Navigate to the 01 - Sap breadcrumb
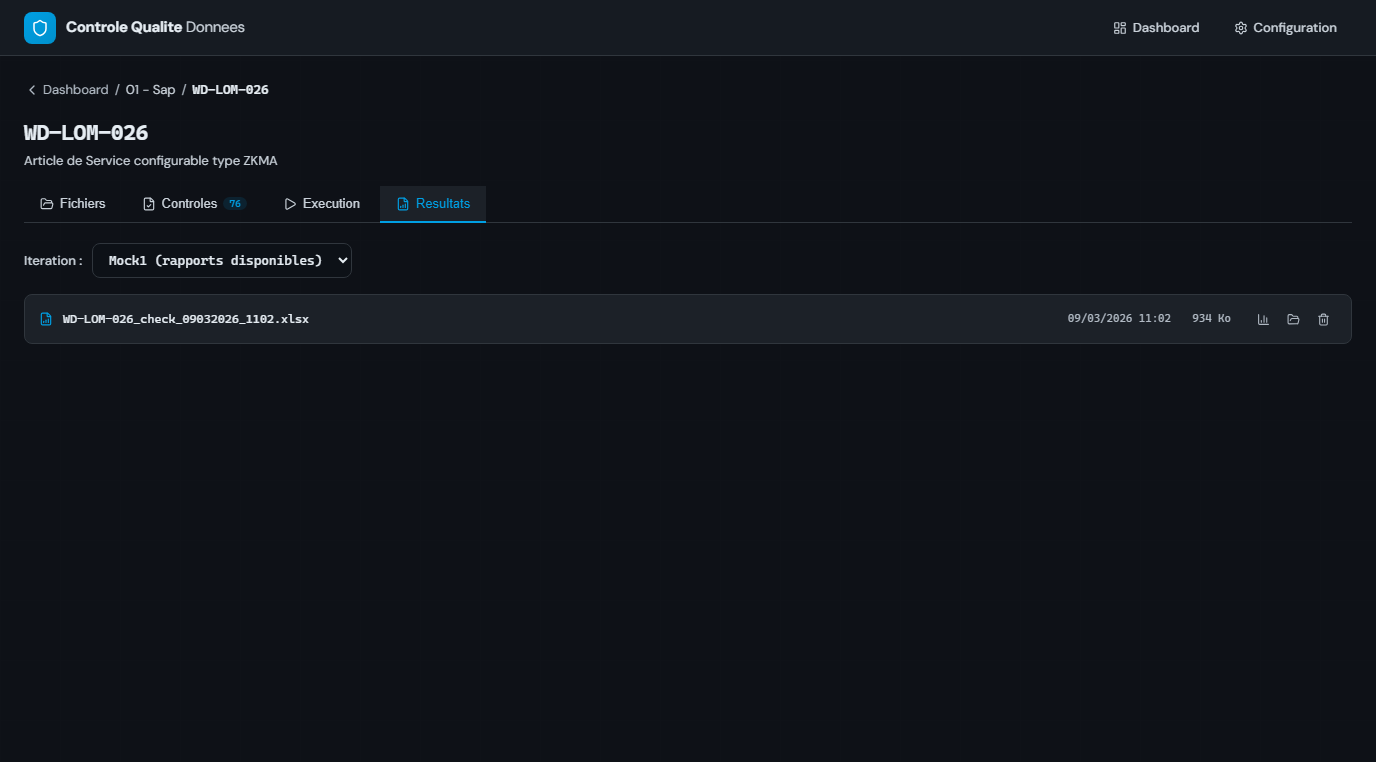 tap(150, 90)
